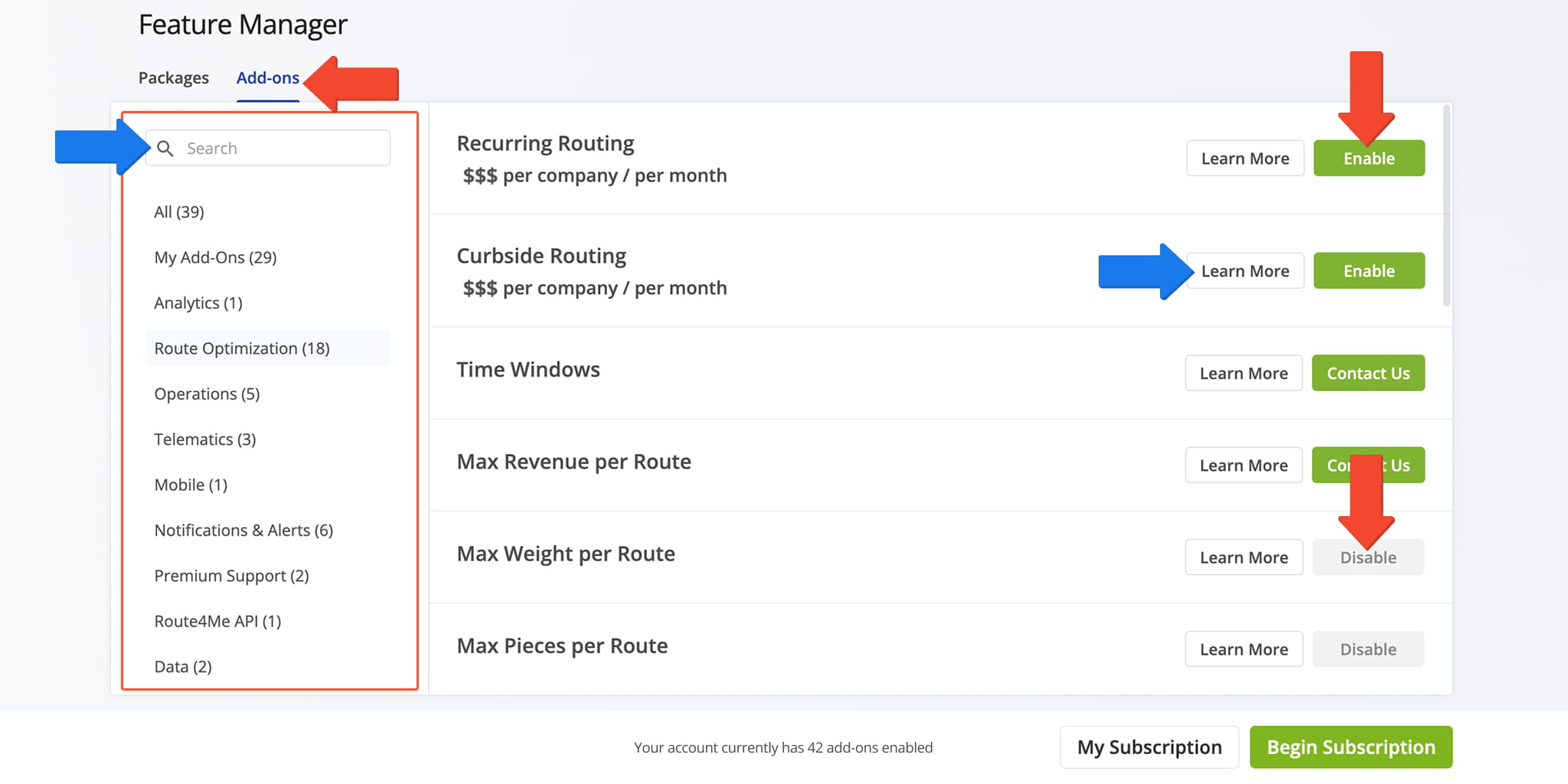Select the All (39) category
Image resolution: width=1568 pixels, height=784 pixels.
tap(179, 212)
